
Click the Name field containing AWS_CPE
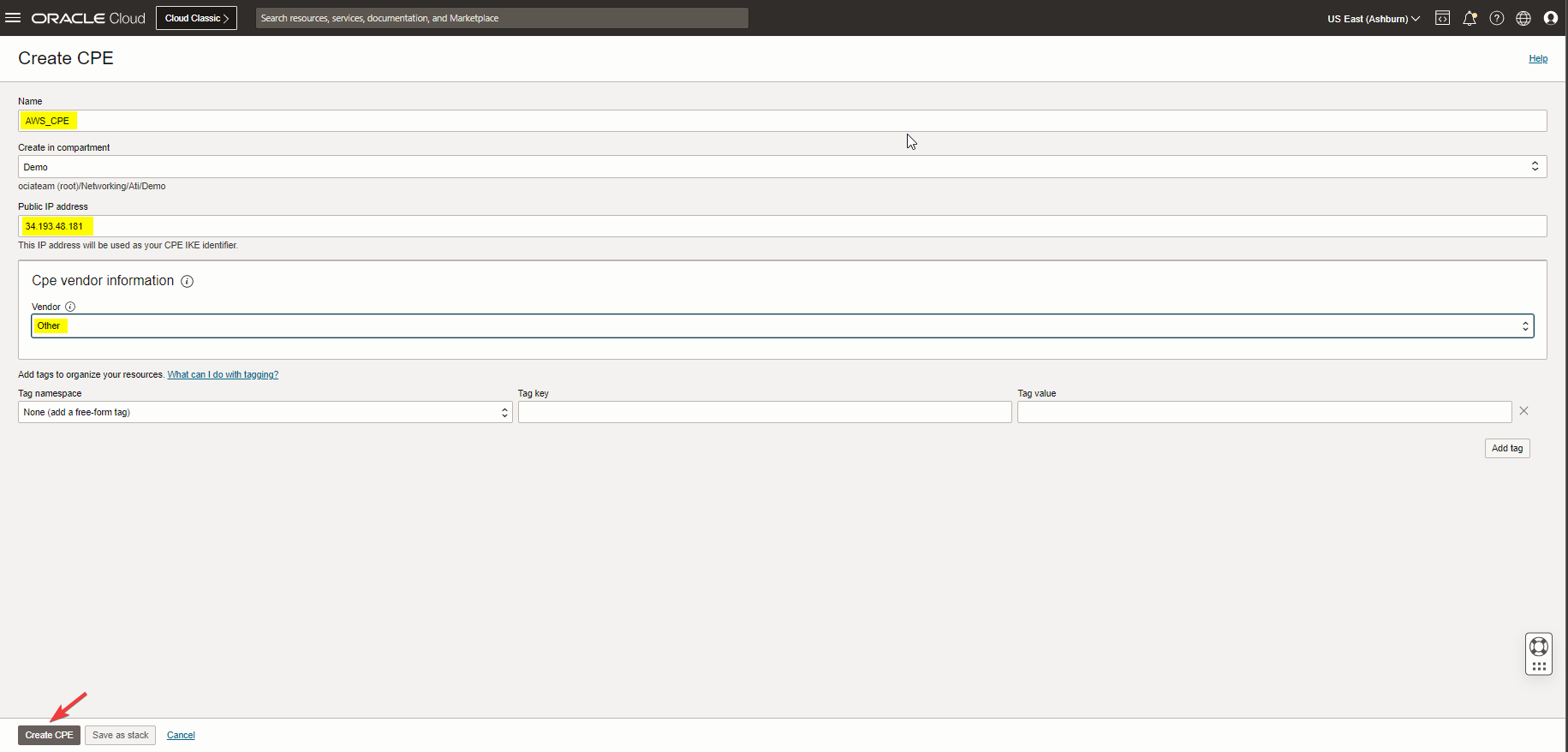783,121
